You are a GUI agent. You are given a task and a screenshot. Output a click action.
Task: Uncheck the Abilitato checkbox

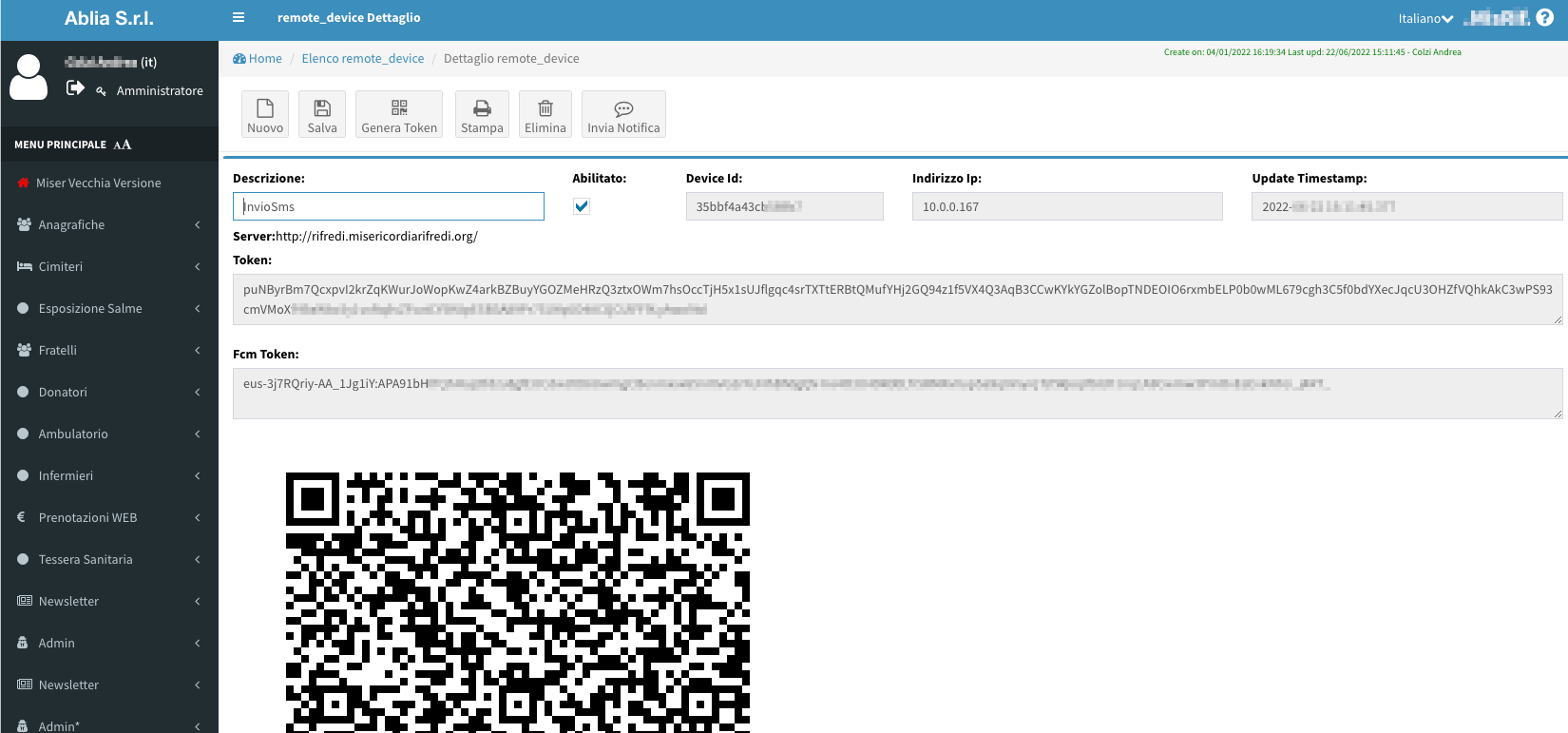pyautogui.click(x=582, y=206)
